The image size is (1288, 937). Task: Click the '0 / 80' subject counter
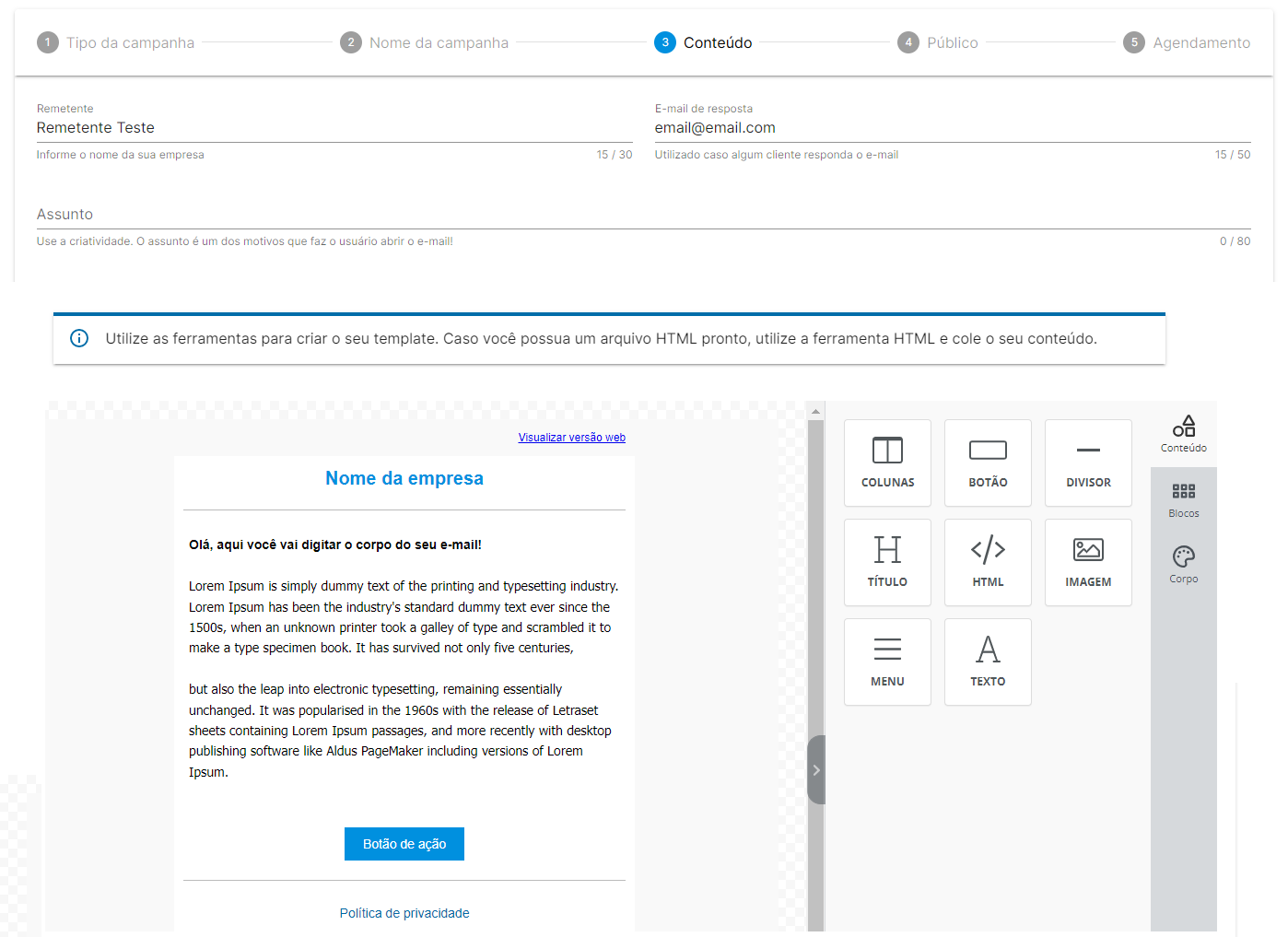1235,241
